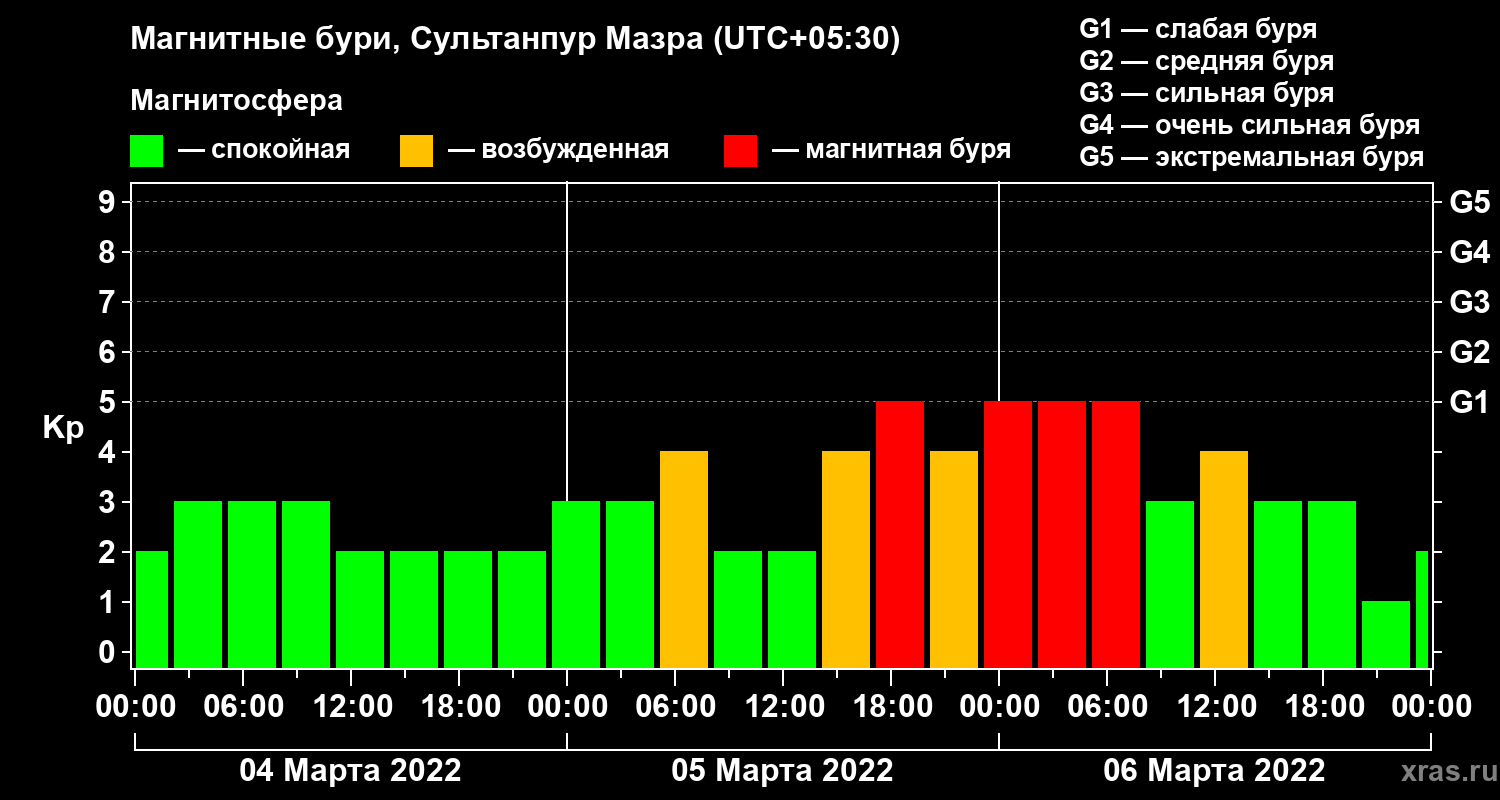Click the '04 Марта 2022' date label
Image resolution: width=1500 pixels, height=800 pixels.
pyautogui.click(x=350, y=771)
